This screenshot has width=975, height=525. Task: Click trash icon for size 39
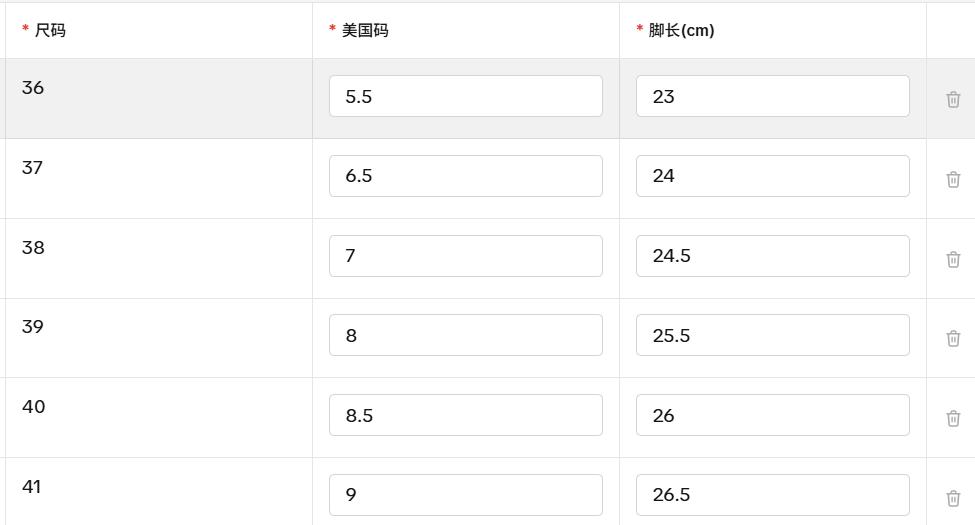pos(953,338)
